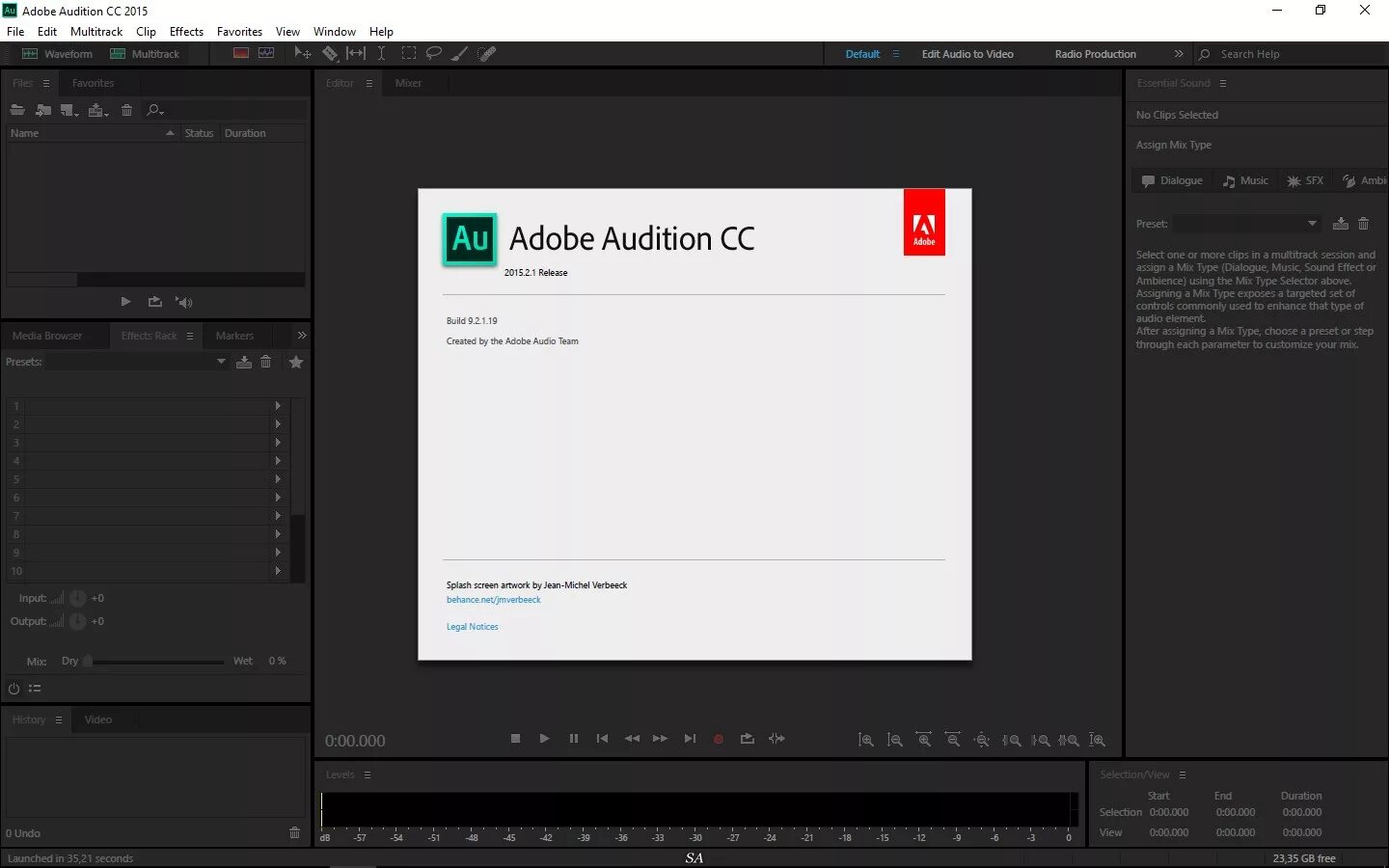
Task: Click Save Preset icon in Effects Rack
Action: click(x=244, y=362)
